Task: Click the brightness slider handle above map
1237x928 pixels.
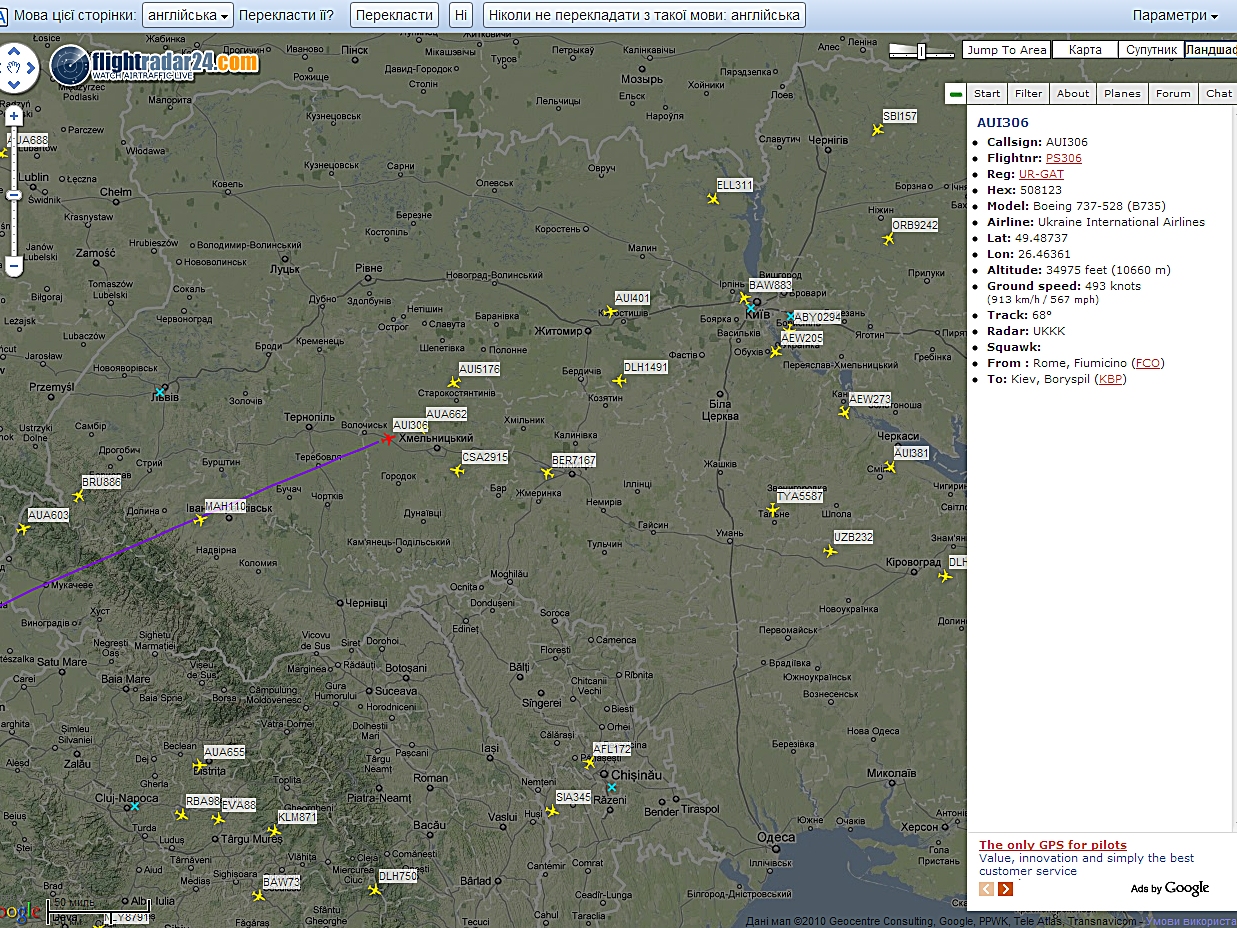Action: pos(921,51)
